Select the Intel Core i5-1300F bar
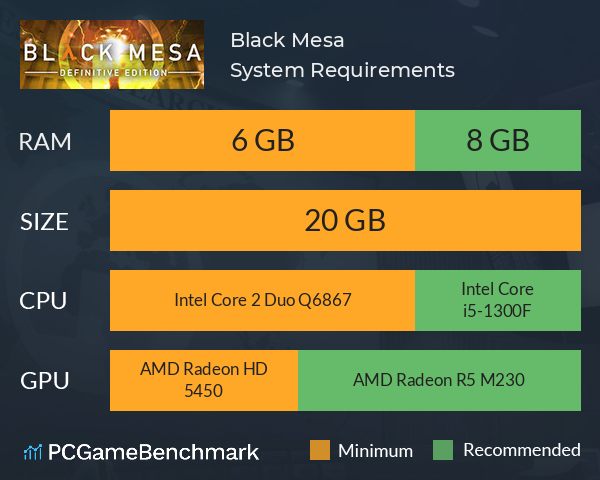600x480 pixels. click(498, 300)
